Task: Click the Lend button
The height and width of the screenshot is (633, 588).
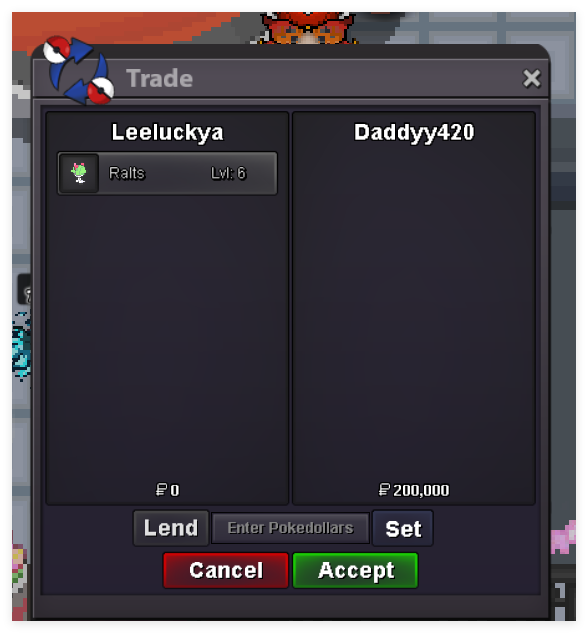Action: tap(171, 528)
